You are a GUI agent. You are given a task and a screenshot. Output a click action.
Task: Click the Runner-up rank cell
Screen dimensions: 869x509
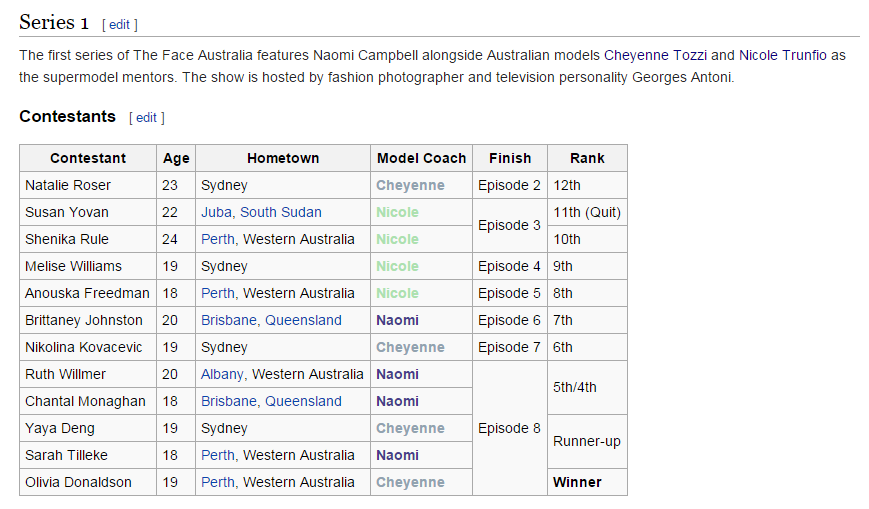[x=587, y=442]
